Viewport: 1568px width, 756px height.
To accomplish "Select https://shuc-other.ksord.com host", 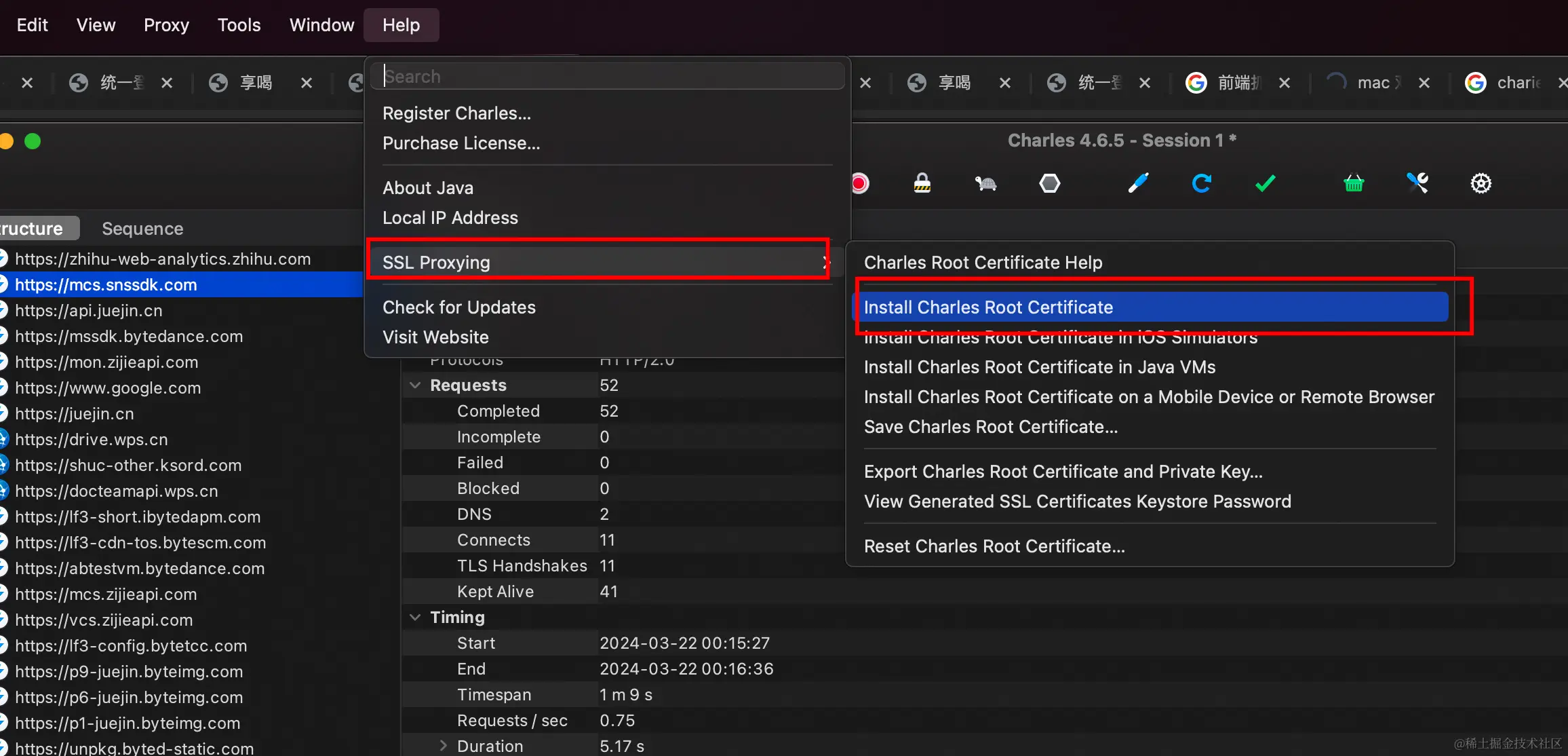I will click(128, 466).
